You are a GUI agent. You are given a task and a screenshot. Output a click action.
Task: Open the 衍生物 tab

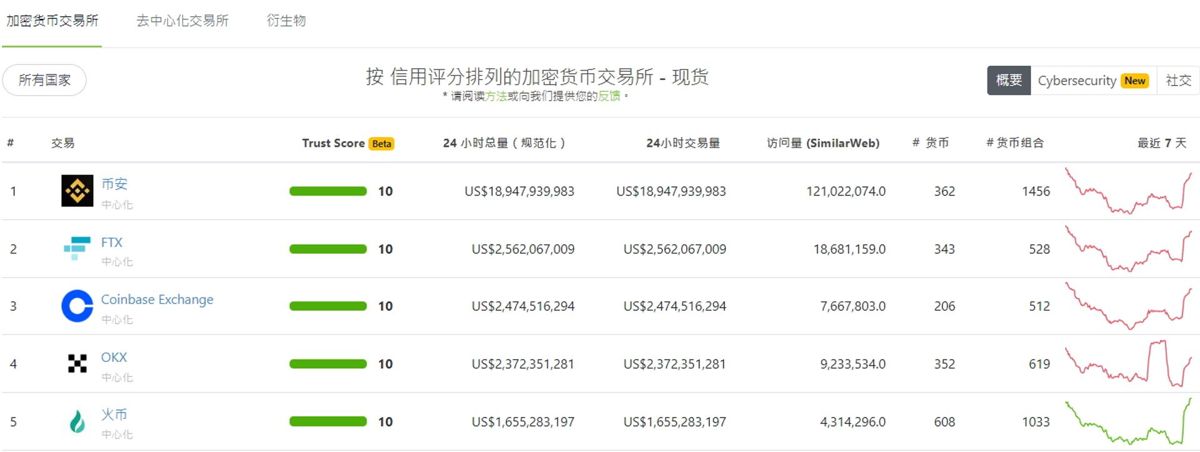coord(286,20)
